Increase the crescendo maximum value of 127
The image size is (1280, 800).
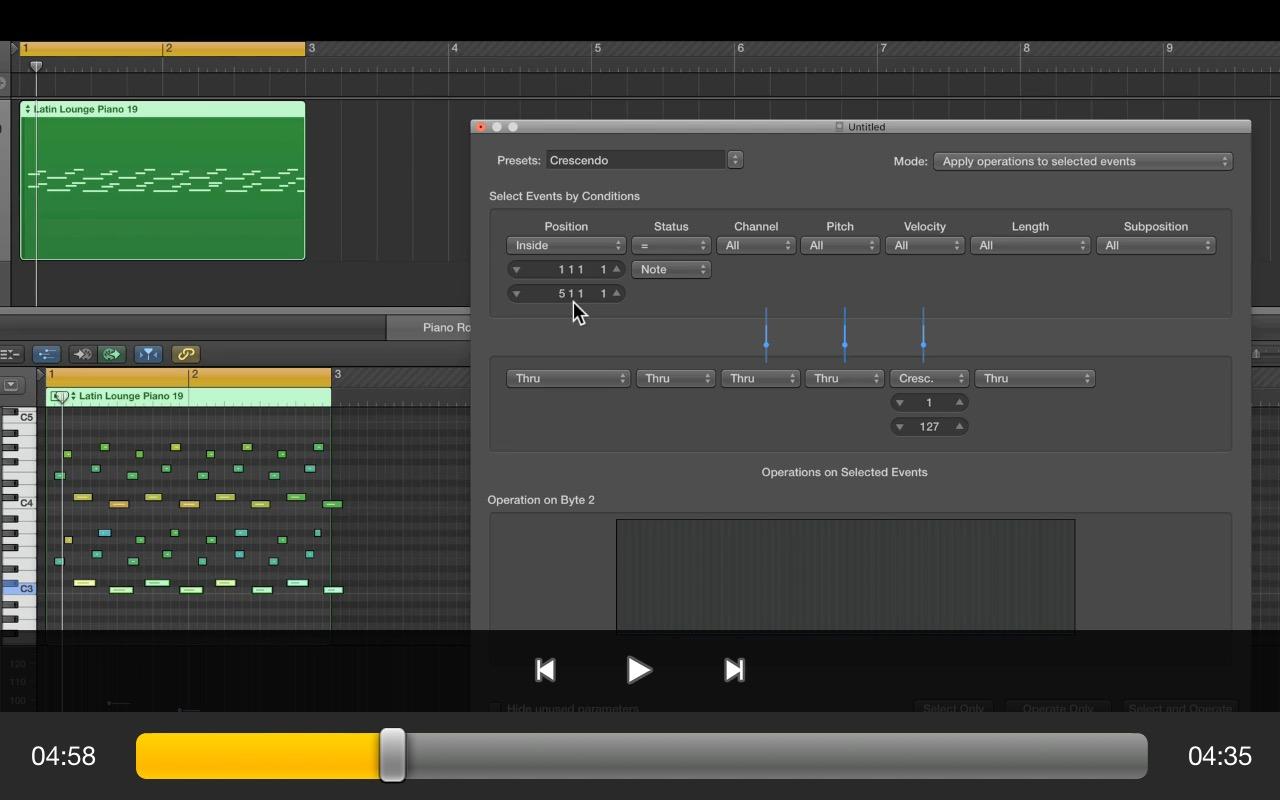(959, 426)
